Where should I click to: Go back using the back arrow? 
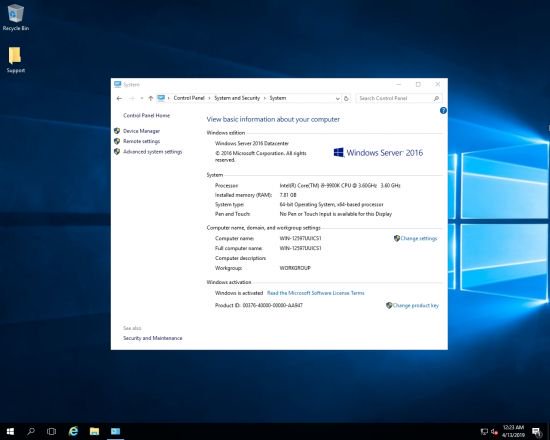pyautogui.click(x=119, y=98)
